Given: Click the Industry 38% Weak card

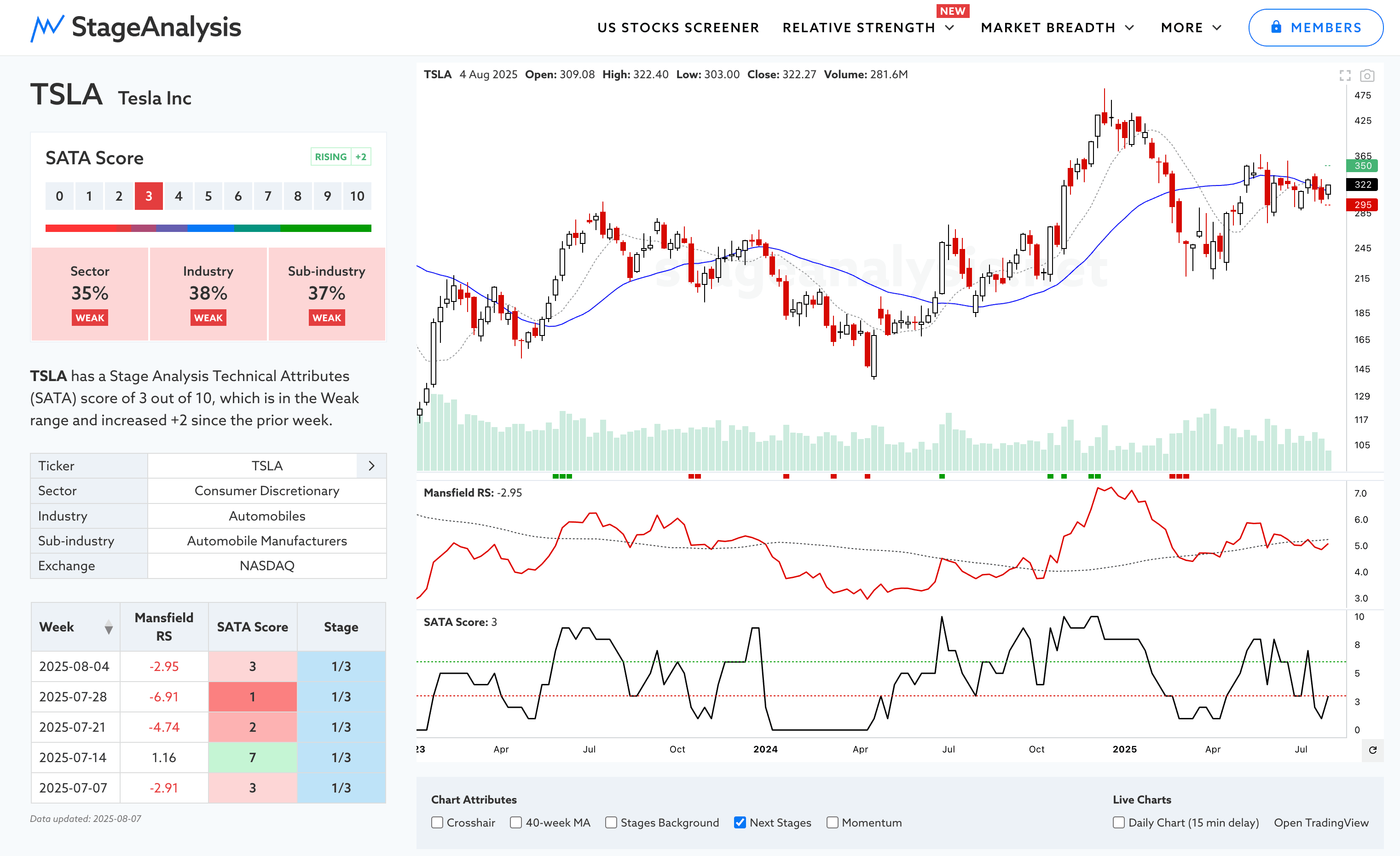Looking at the screenshot, I should pos(208,294).
